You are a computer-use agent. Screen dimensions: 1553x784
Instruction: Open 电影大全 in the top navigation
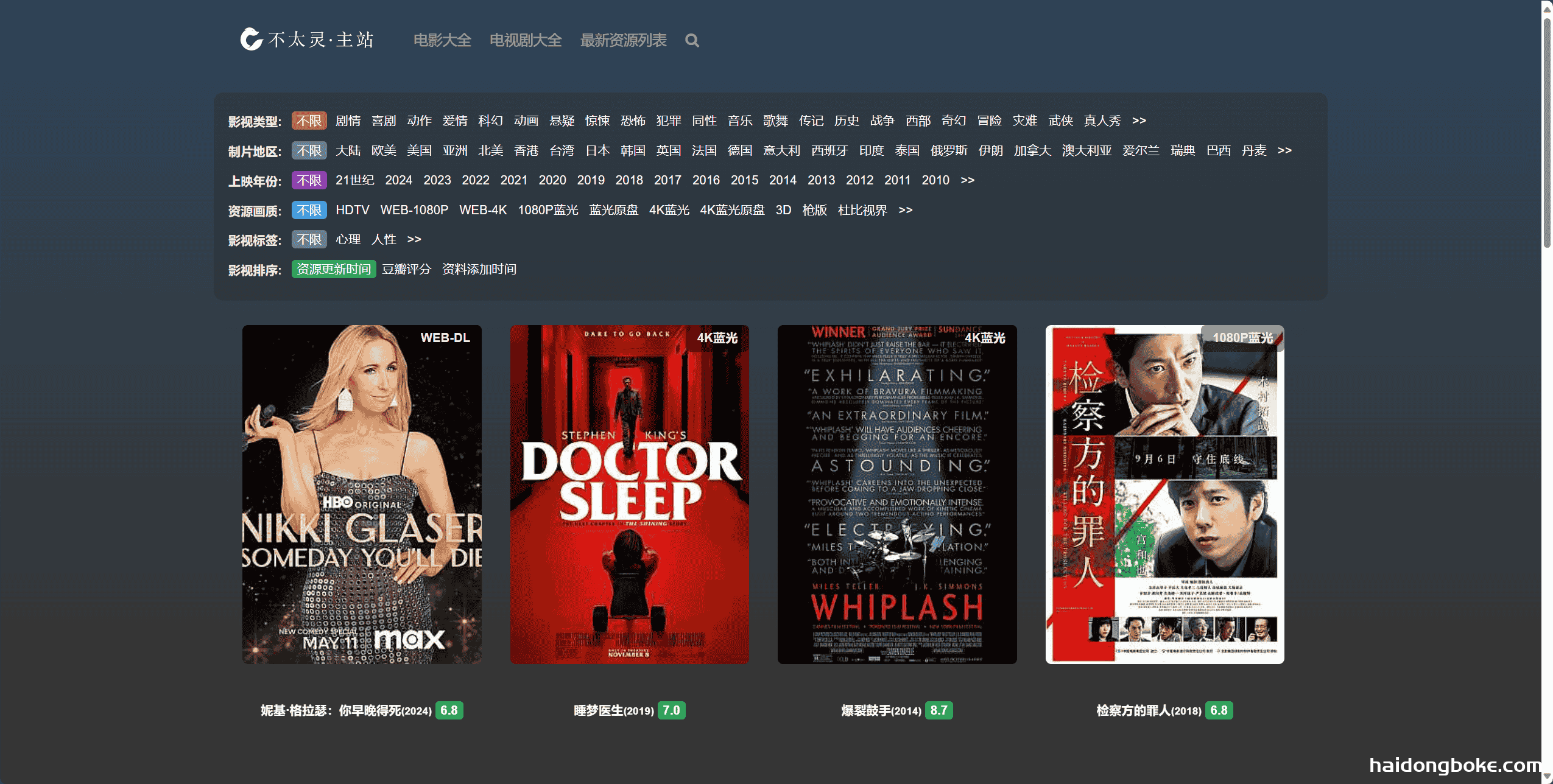(x=442, y=40)
